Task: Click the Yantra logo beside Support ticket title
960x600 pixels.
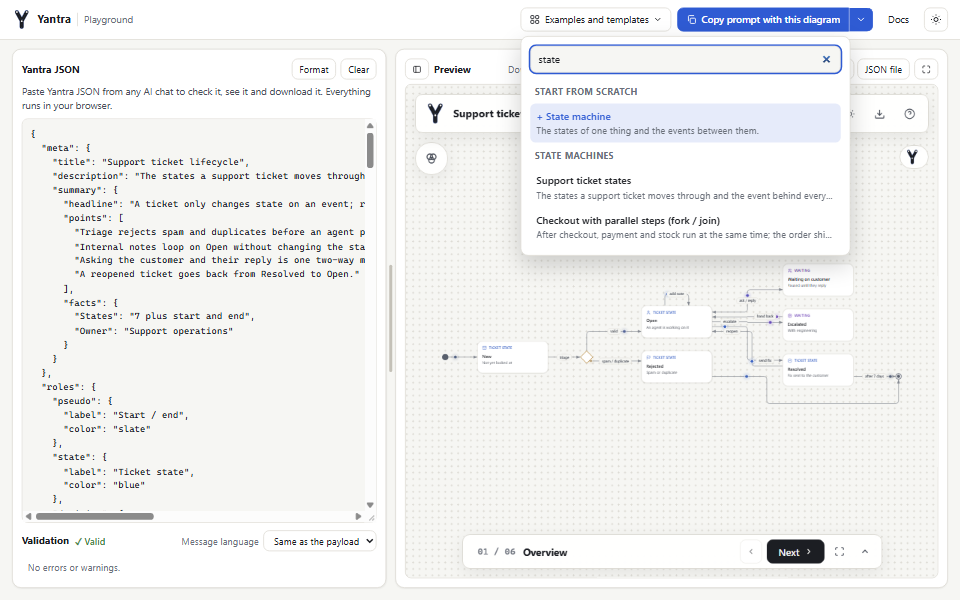Action: tap(435, 114)
